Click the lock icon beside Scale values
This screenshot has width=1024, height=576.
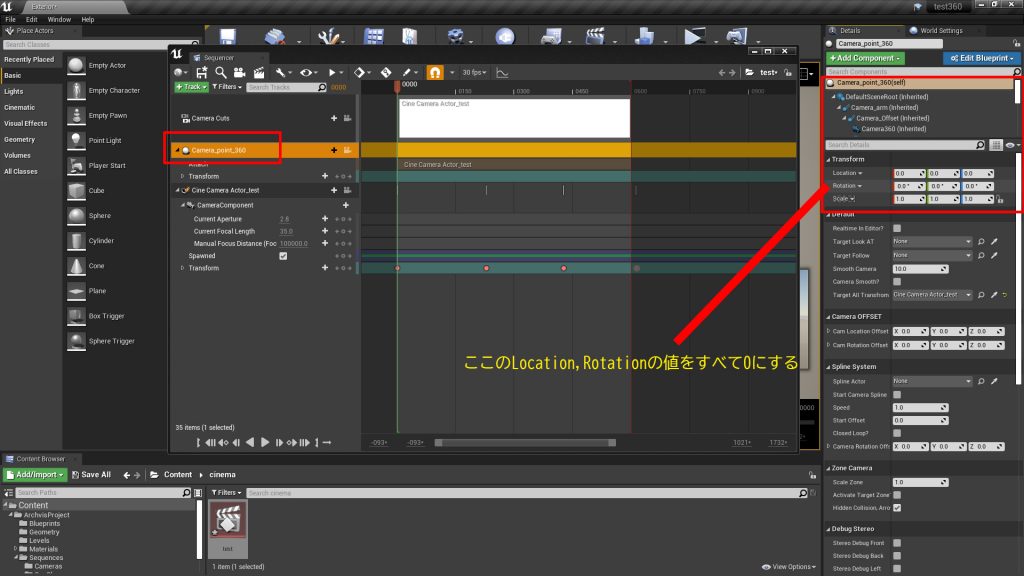(x=1000, y=199)
